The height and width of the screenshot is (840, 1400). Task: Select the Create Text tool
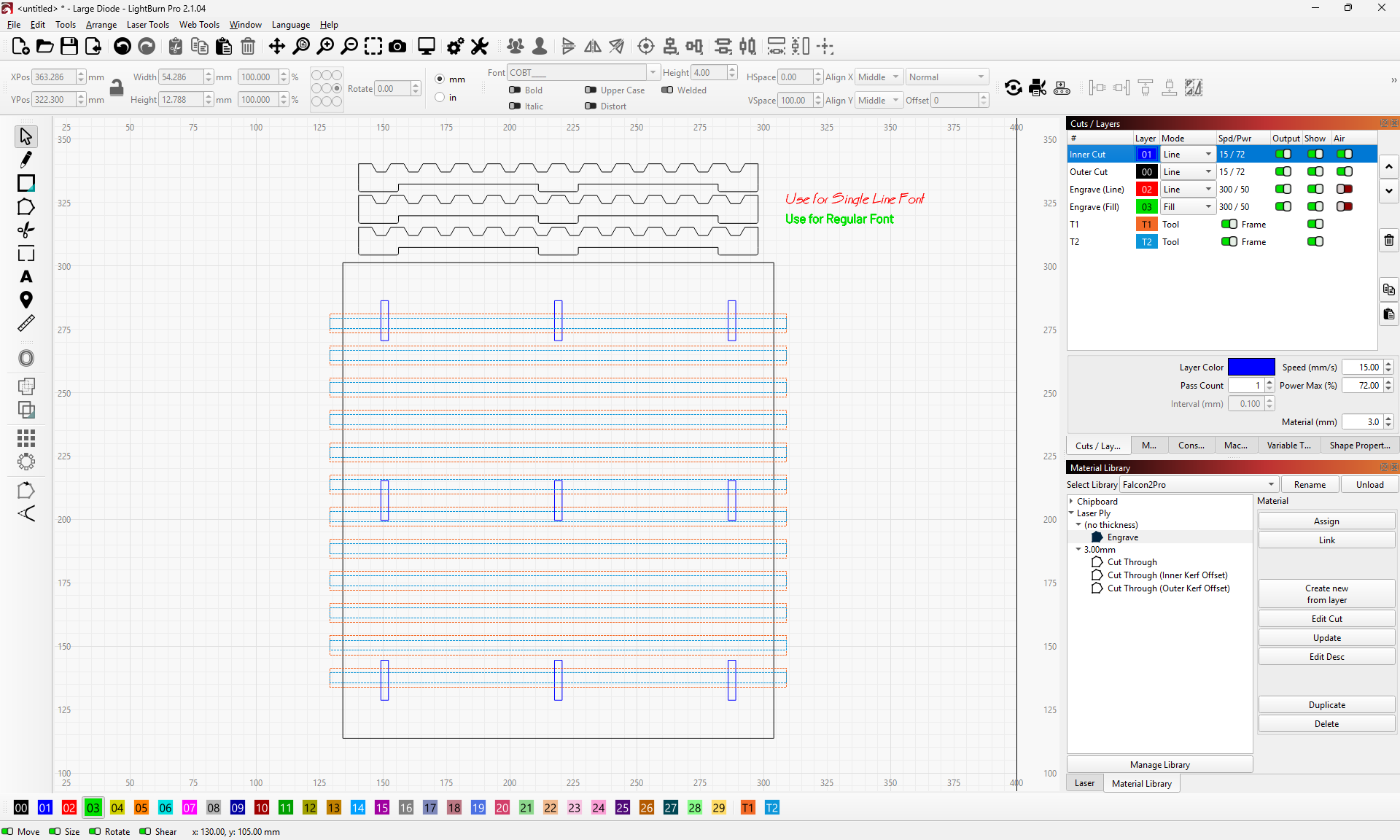[26, 276]
